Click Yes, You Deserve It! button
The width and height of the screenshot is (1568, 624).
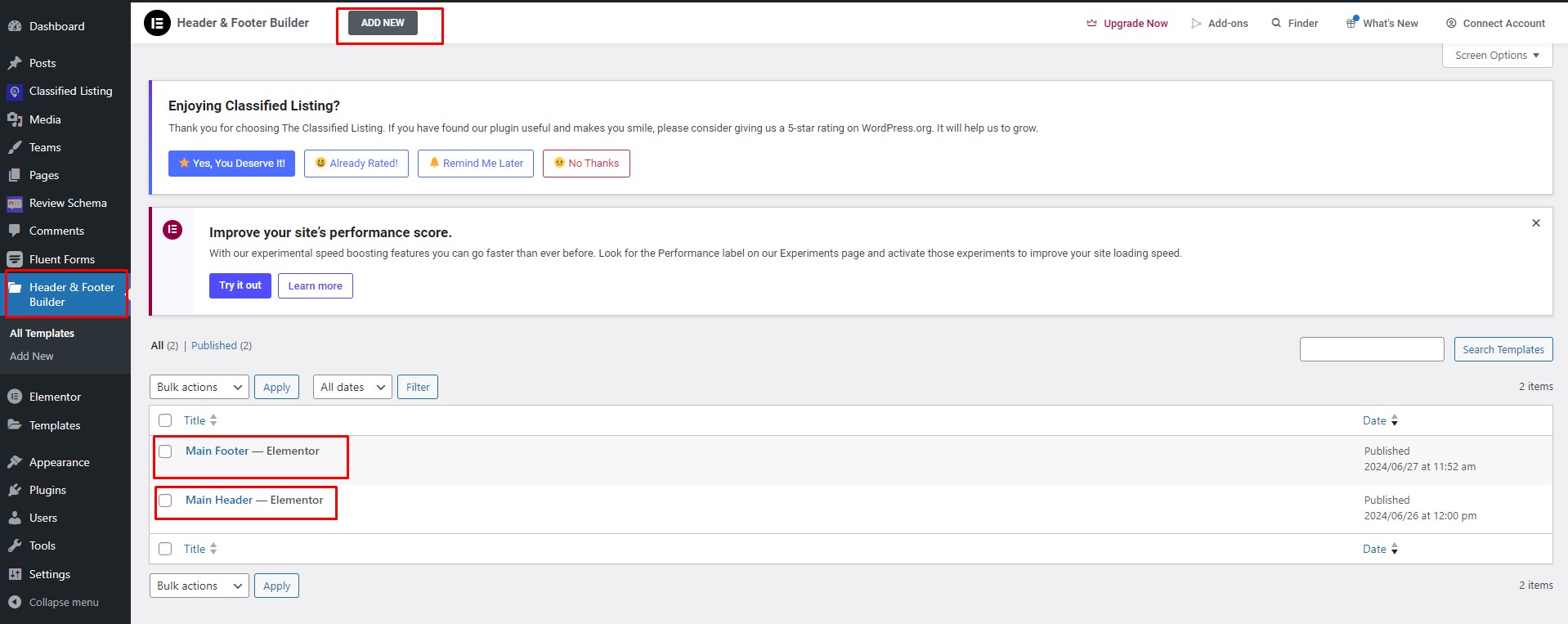[x=231, y=164]
